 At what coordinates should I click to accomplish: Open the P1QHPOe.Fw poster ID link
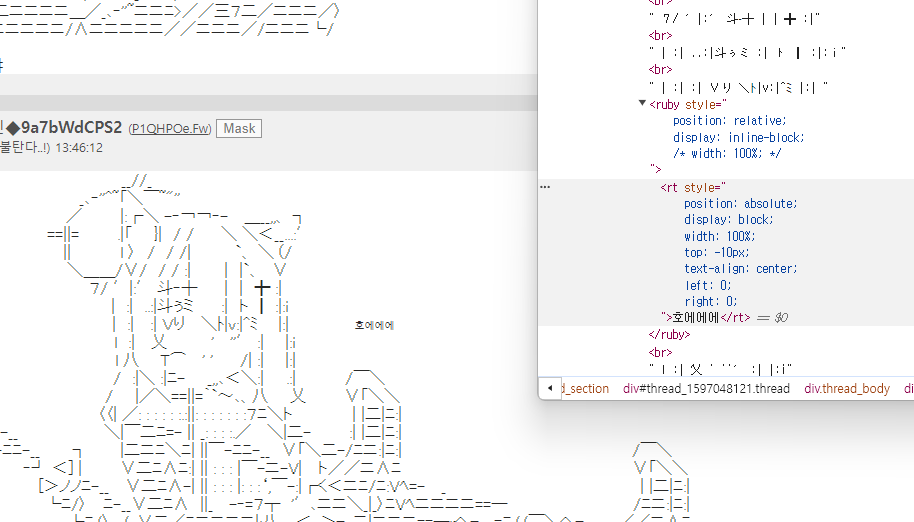coord(170,129)
